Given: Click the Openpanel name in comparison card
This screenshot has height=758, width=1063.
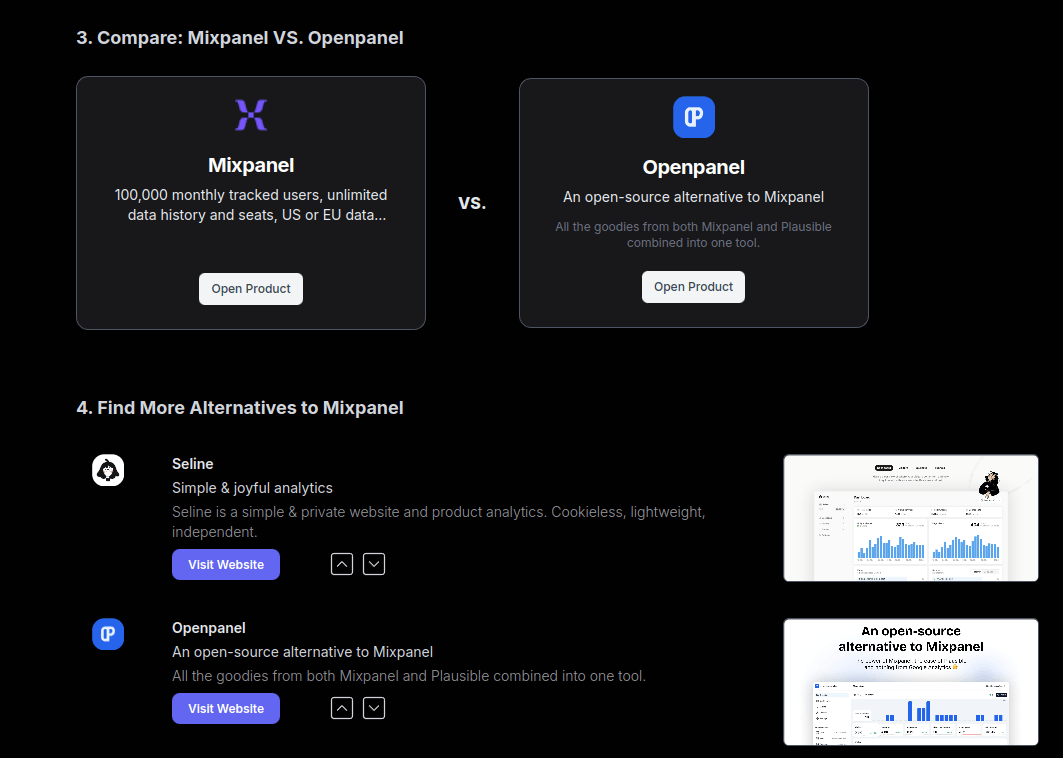Looking at the screenshot, I should point(693,167).
